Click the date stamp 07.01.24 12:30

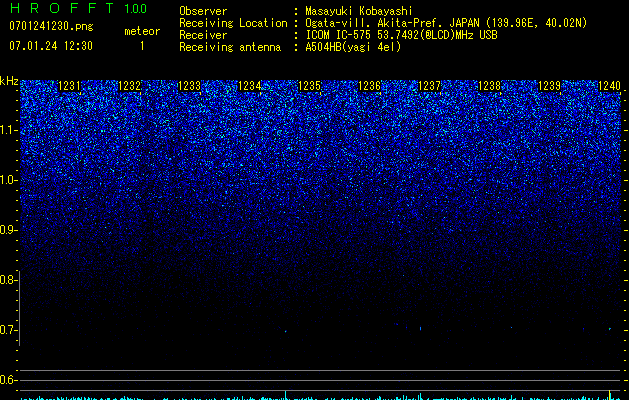(51, 46)
